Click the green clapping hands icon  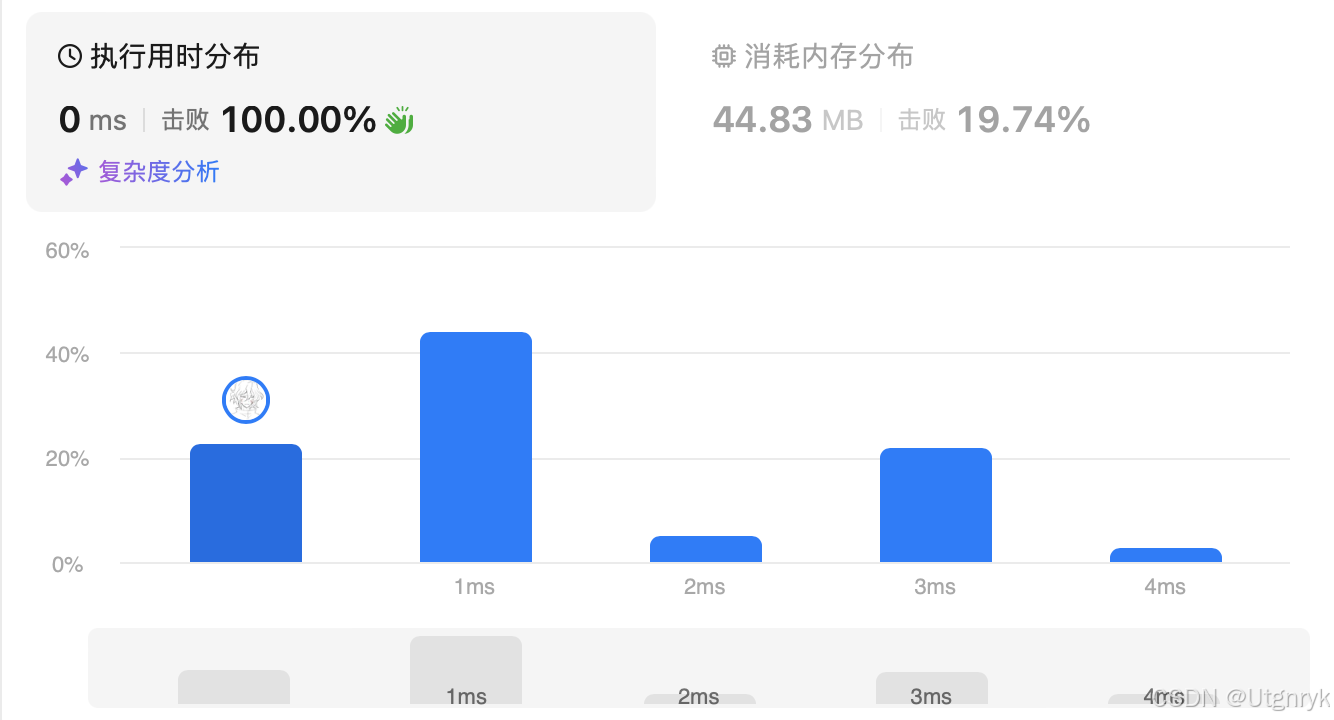400,120
